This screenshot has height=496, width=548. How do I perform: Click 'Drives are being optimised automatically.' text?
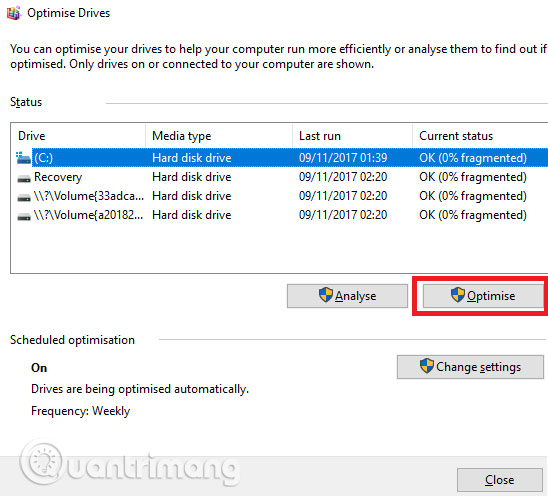tap(140, 389)
